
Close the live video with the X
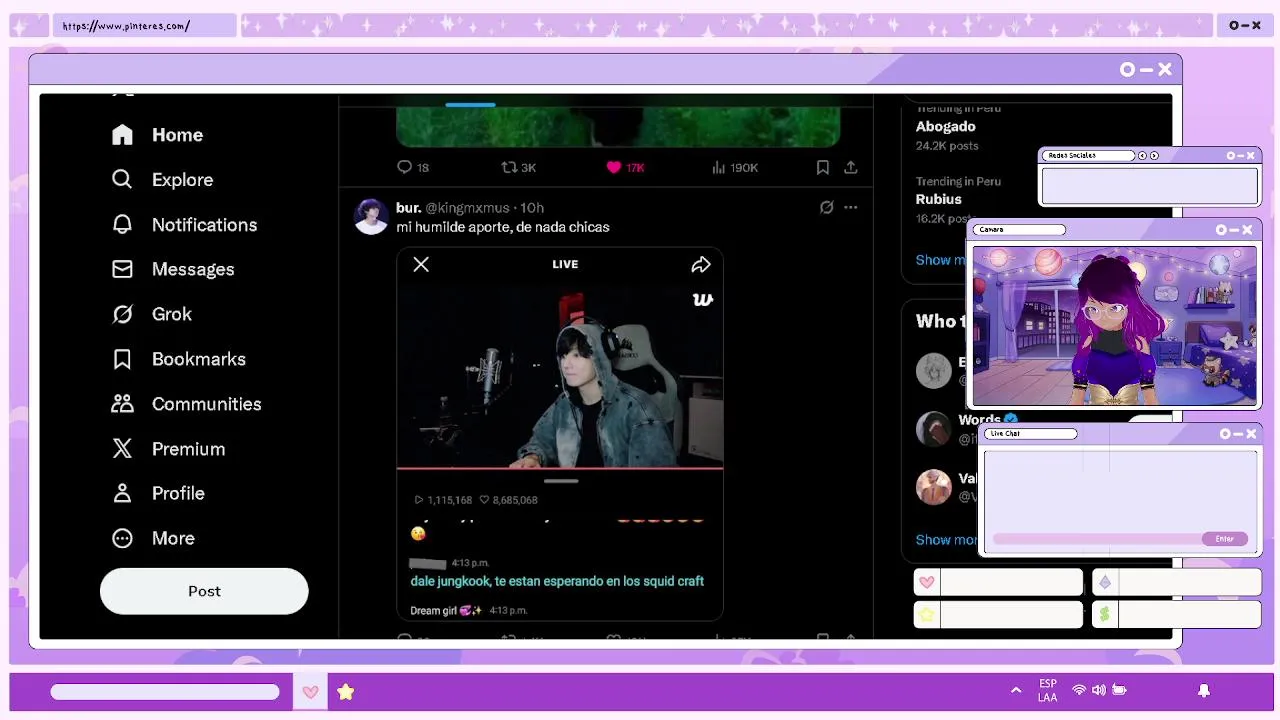pyautogui.click(x=421, y=264)
